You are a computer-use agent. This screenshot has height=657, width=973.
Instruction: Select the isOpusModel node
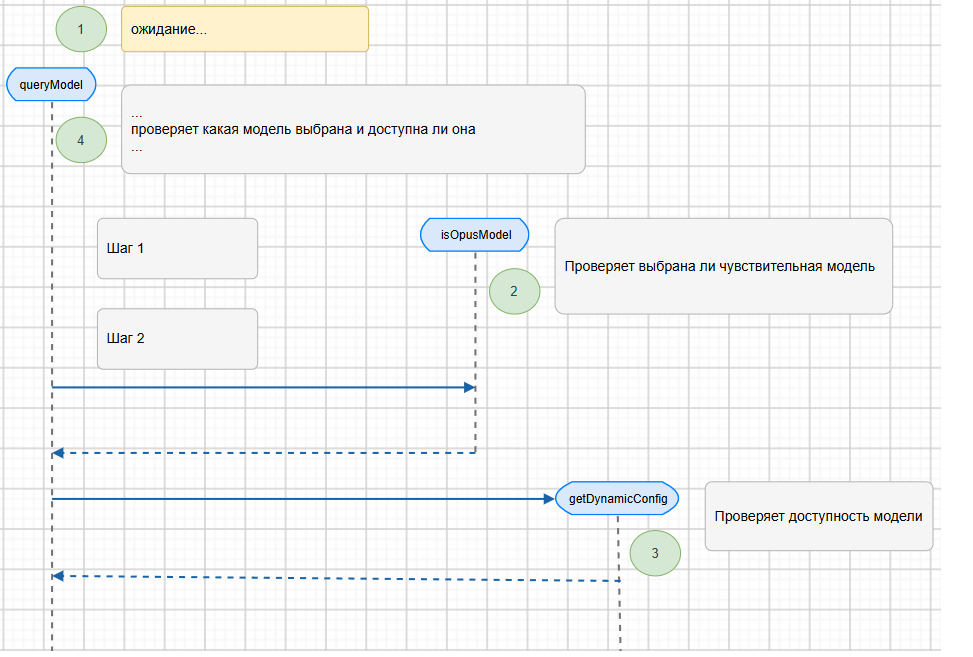tap(475, 235)
